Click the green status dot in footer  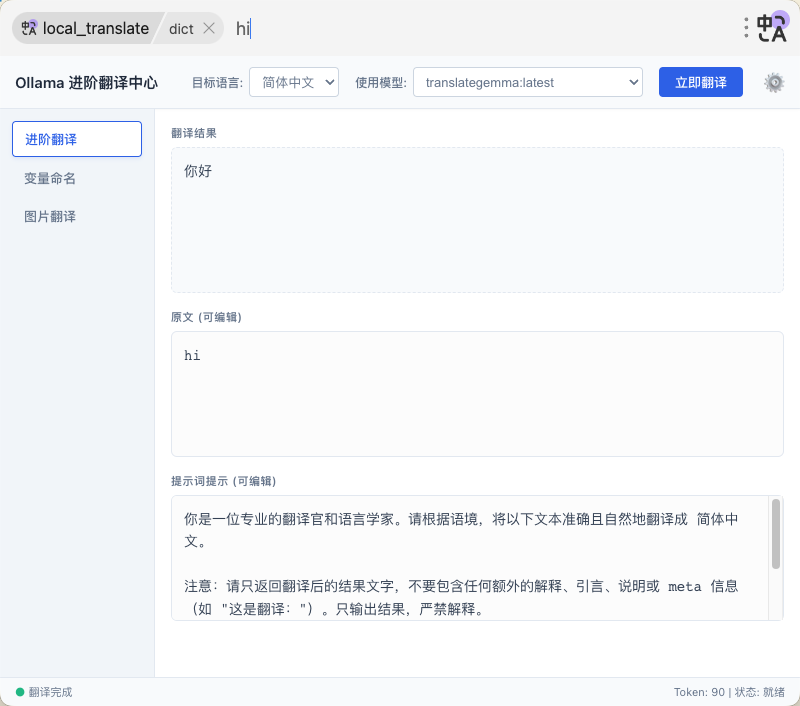20,692
